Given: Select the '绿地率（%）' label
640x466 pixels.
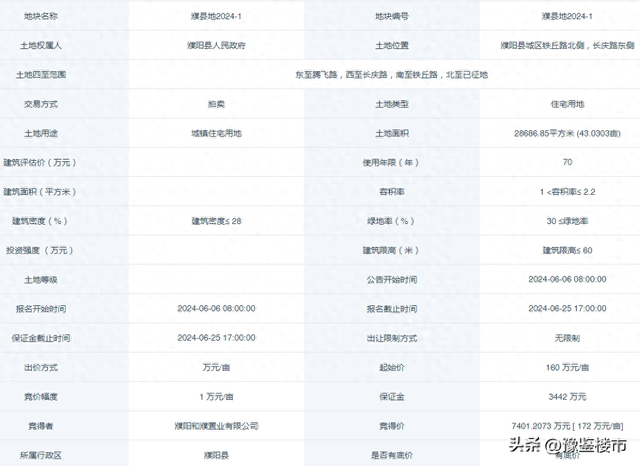Looking at the screenshot, I should click(391, 221).
